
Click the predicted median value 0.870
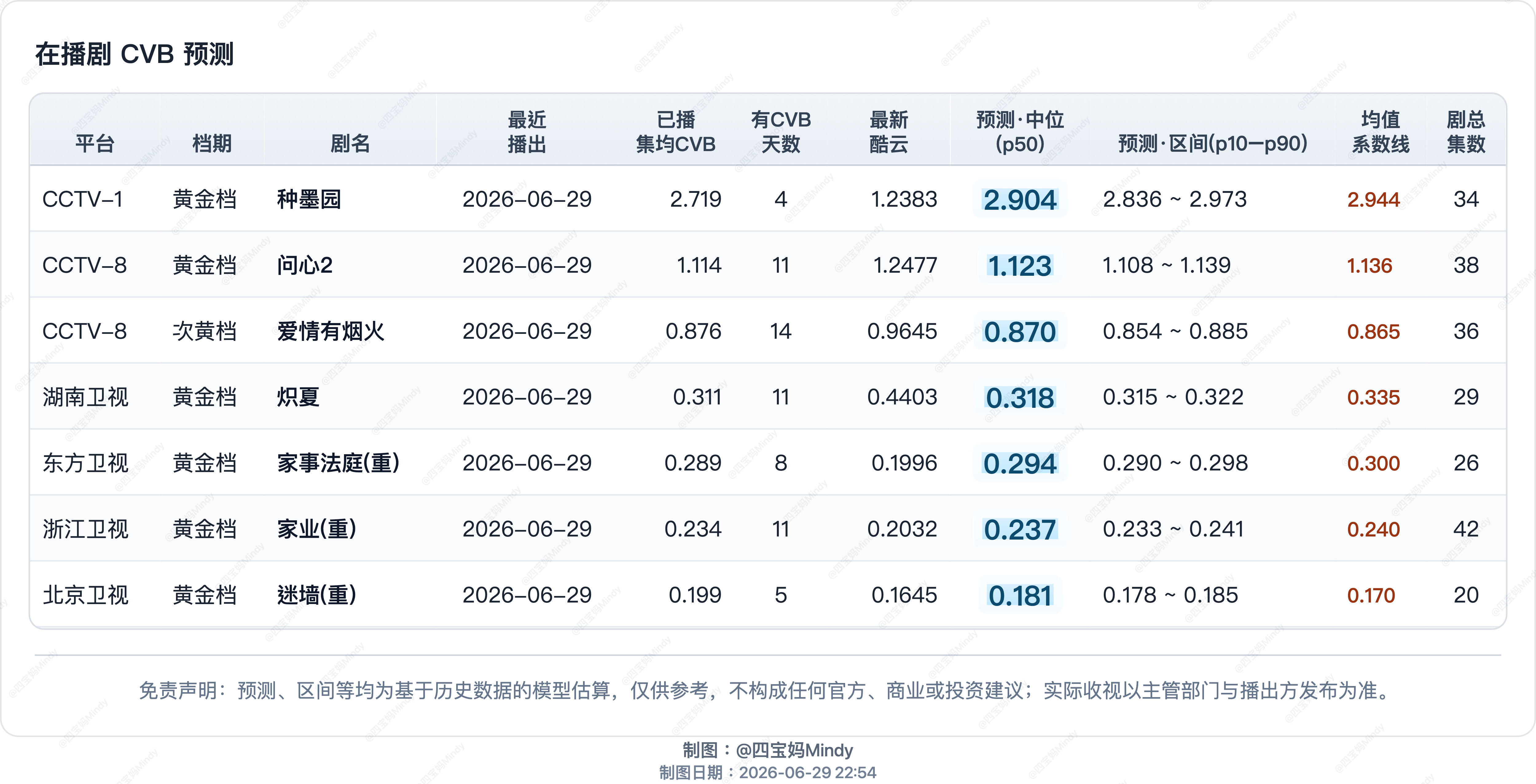[x=1020, y=332]
